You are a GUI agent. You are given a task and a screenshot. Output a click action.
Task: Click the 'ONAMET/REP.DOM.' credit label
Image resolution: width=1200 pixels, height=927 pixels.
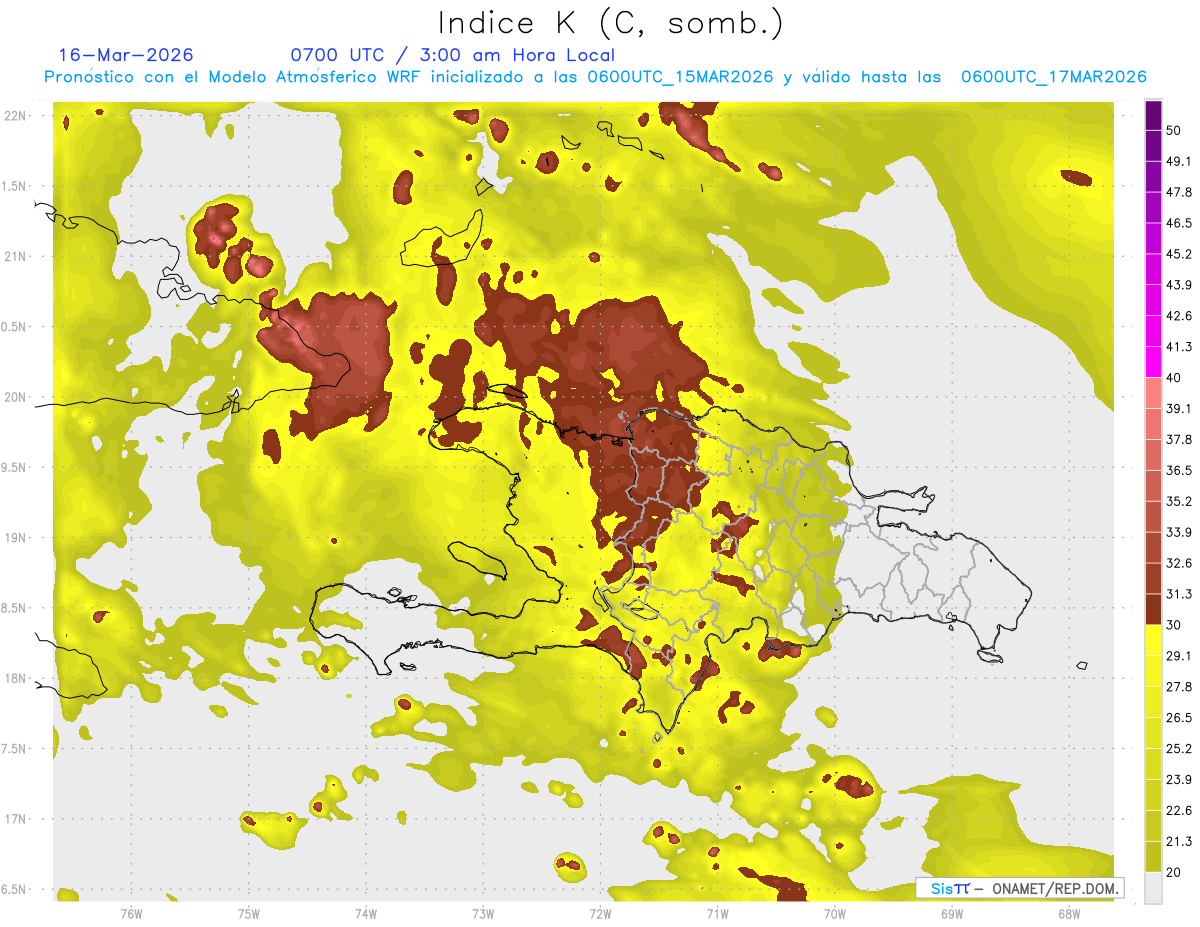(1054, 888)
